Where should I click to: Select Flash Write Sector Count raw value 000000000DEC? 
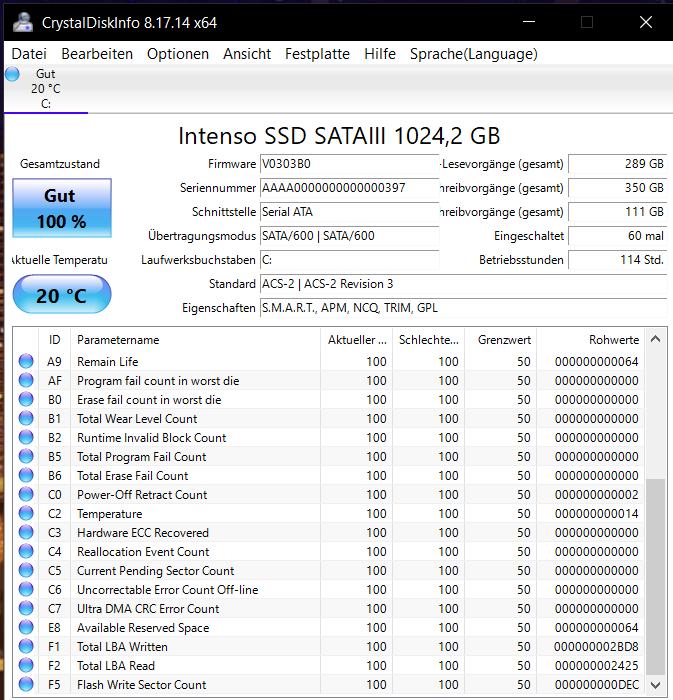click(596, 685)
